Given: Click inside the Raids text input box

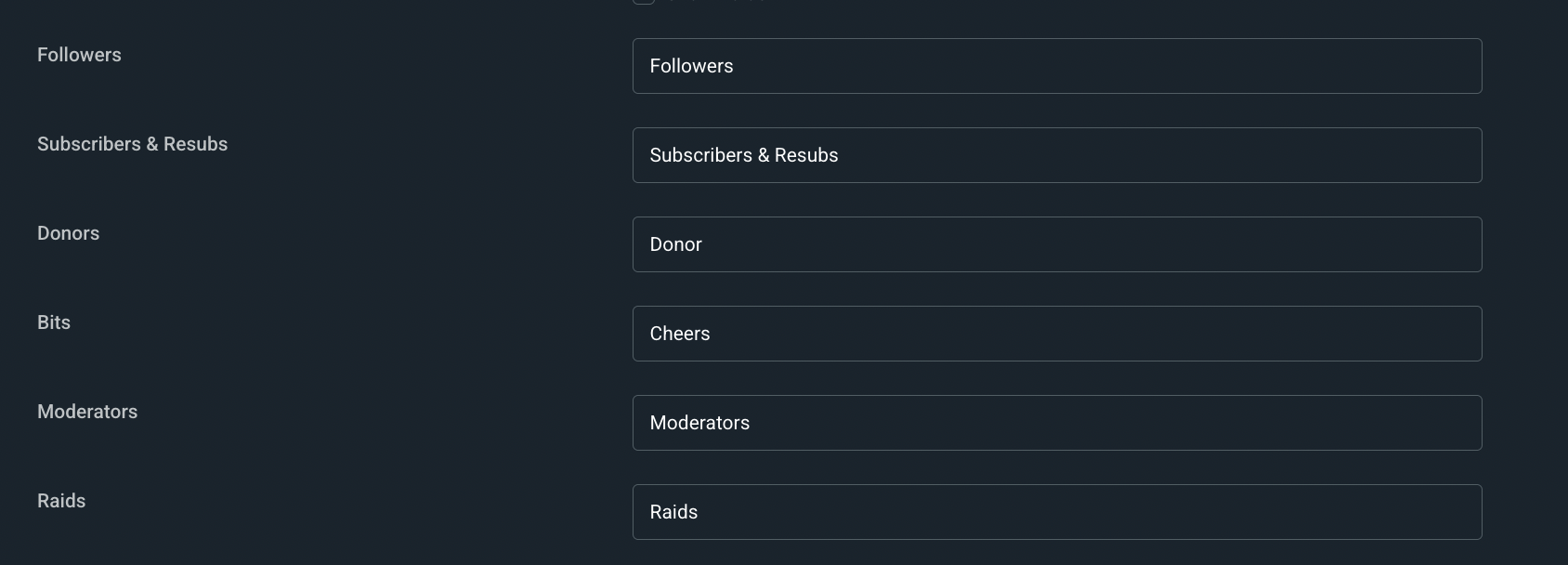Looking at the screenshot, I should (x=1056, y=511).
